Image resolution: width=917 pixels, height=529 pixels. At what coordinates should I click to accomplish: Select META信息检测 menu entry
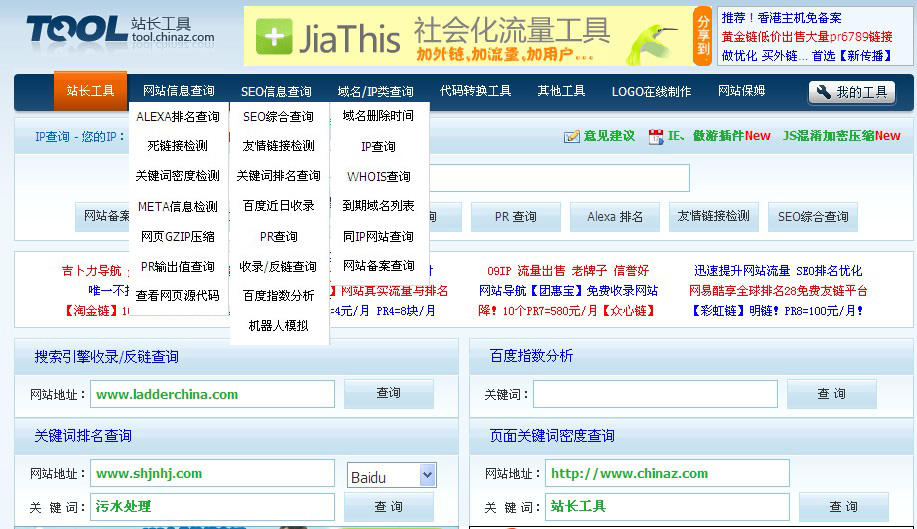point(178,206)
